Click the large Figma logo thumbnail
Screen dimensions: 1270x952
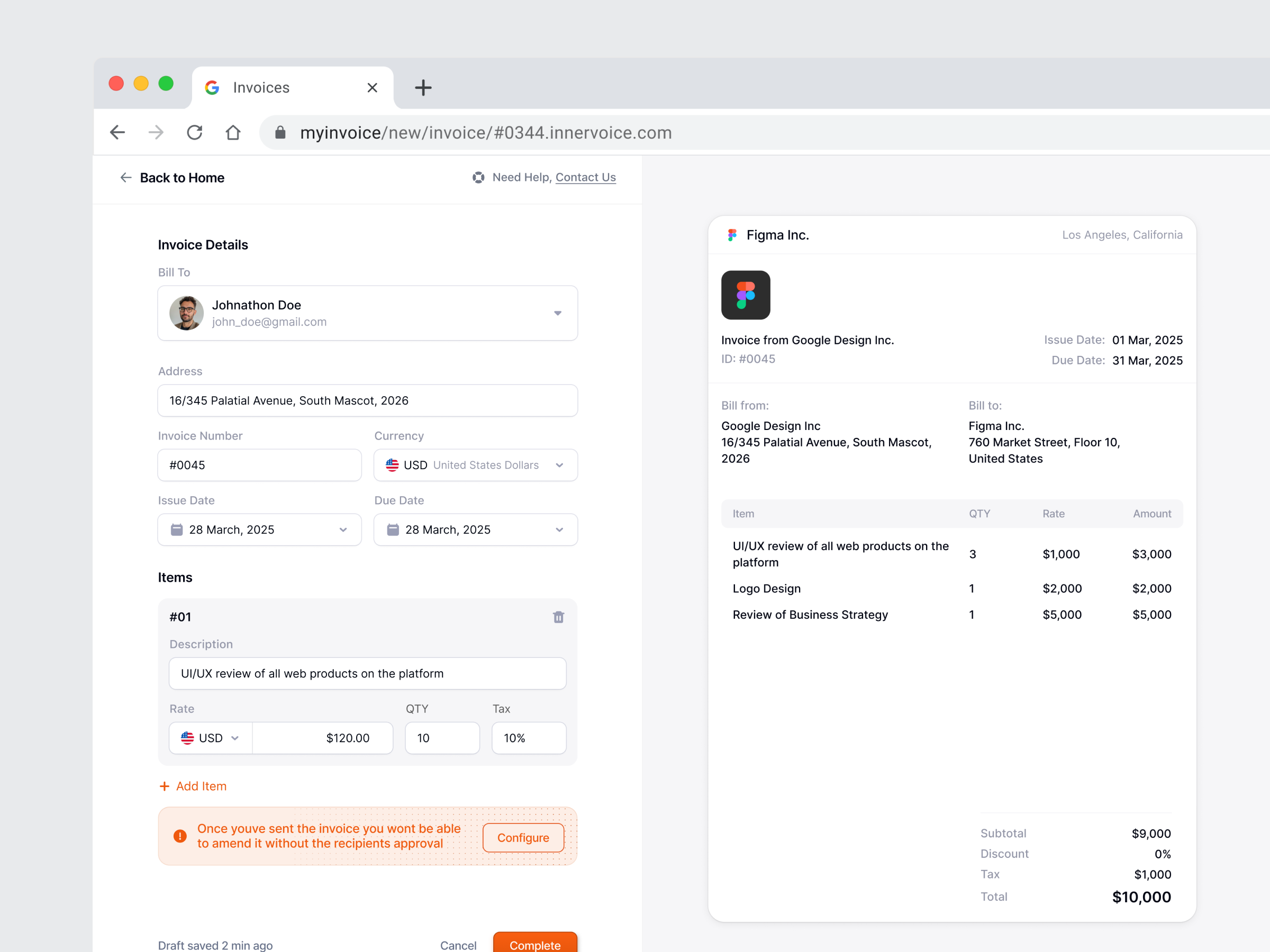pyautogui.click(x=745, y=295)
